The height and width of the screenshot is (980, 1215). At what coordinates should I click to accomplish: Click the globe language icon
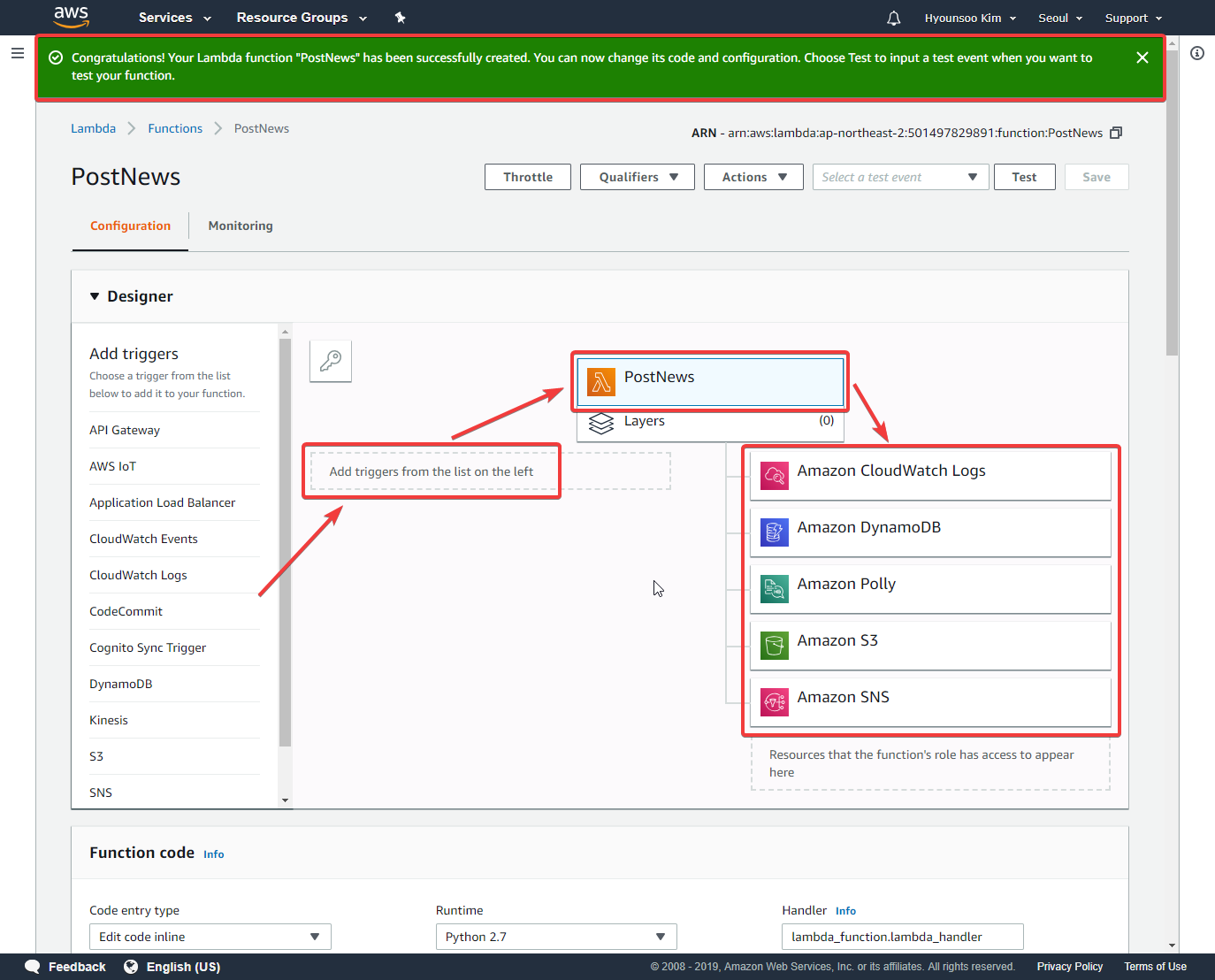(131, 967)
